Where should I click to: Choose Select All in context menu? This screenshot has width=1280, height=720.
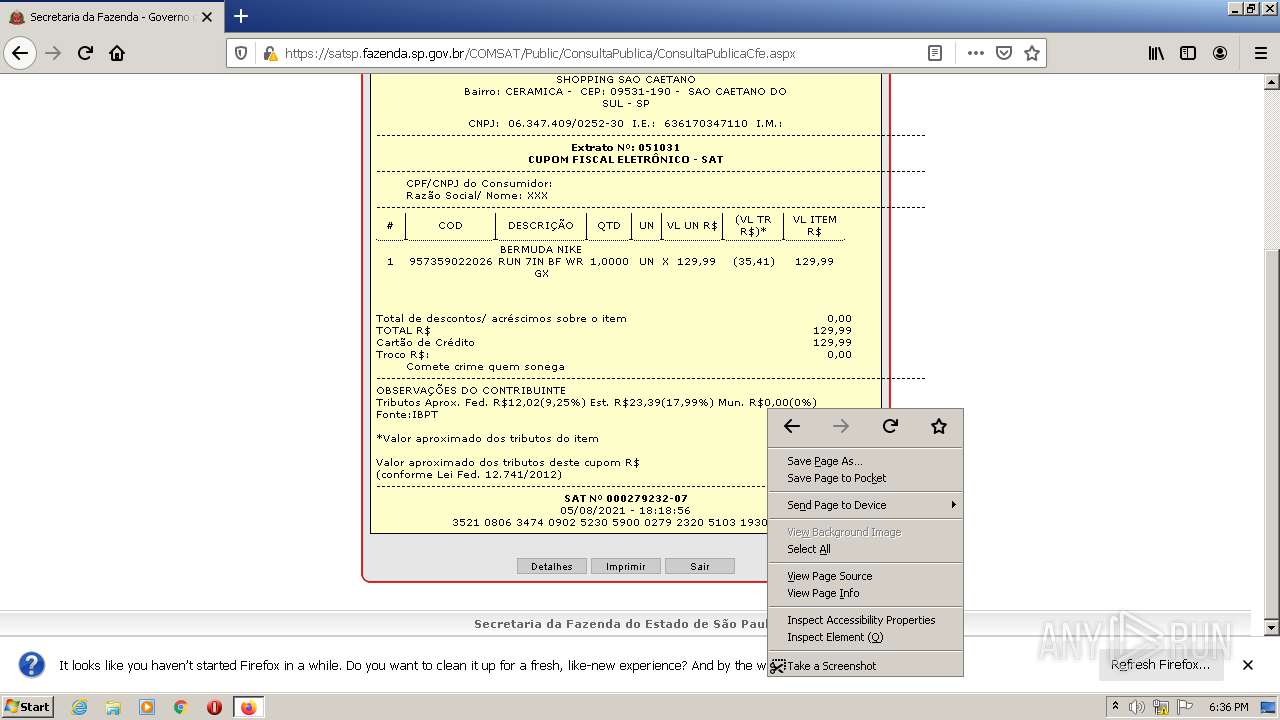[865, 549]
